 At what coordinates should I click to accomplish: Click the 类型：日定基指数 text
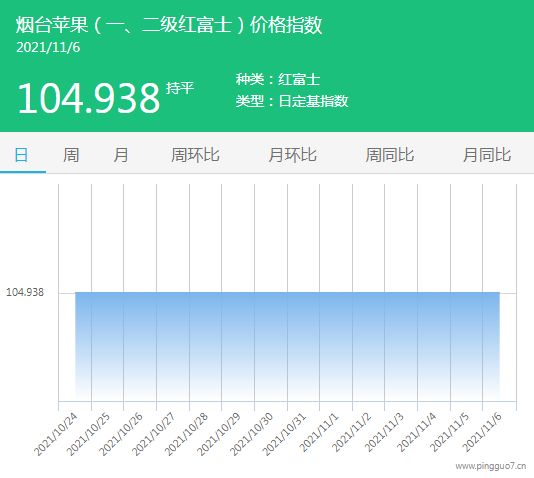pyautogui.click(x=292, y=101)
